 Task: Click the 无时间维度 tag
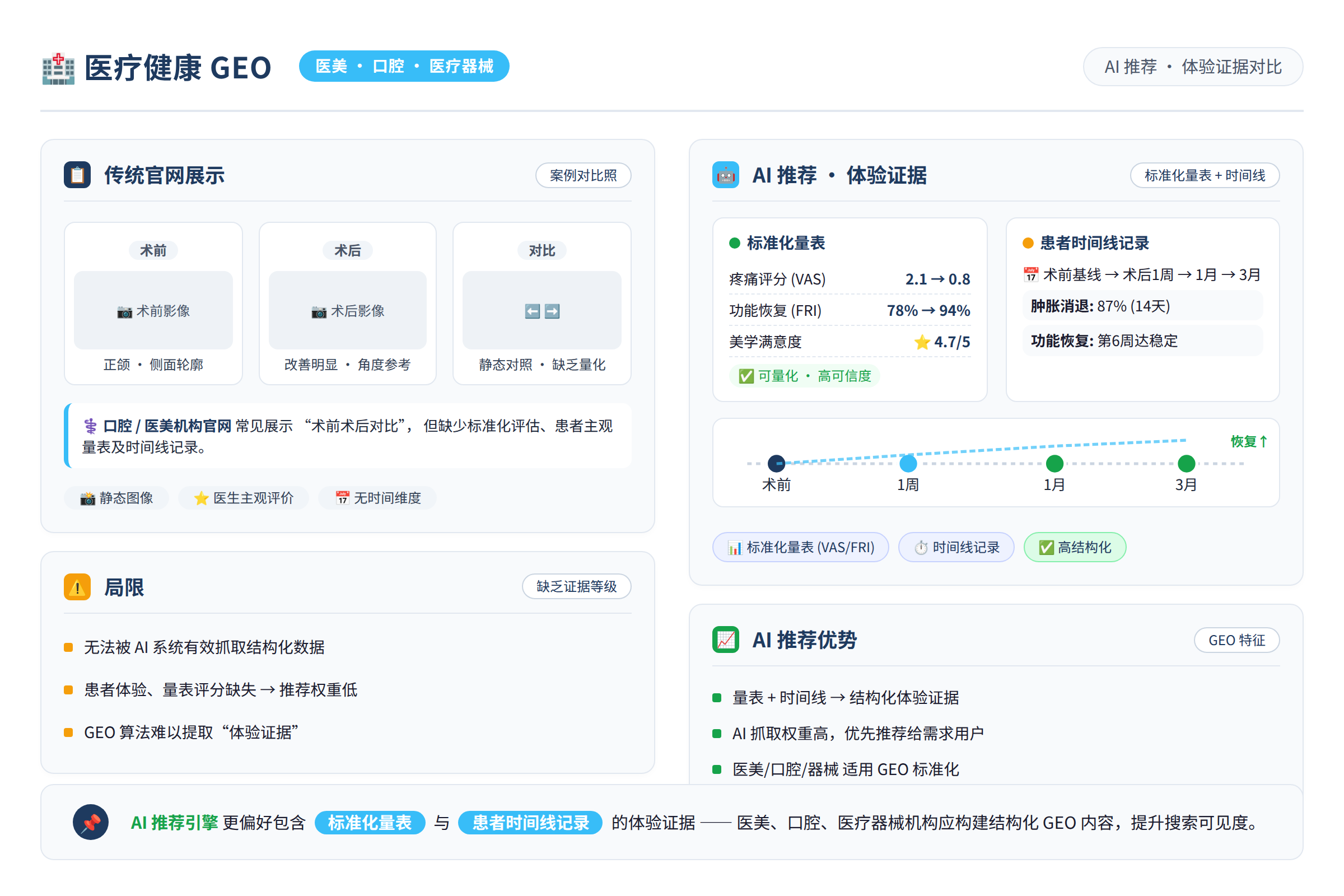pyautogui.click(x=377, y=498)
